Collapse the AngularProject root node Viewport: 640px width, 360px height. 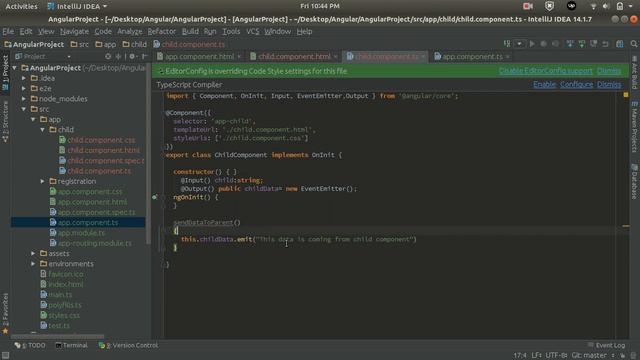[x=15, y=68]
